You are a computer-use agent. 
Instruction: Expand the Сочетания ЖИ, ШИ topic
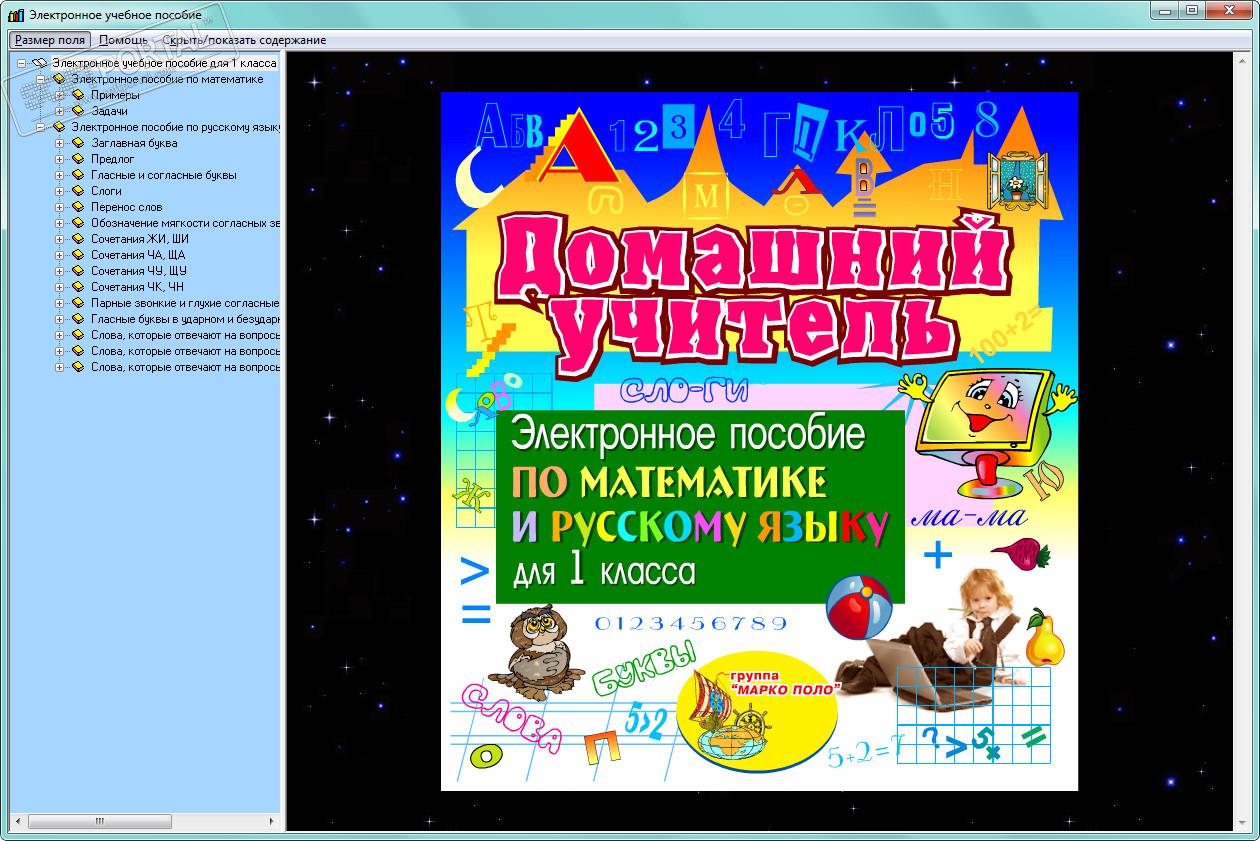[x=60, y=239]
